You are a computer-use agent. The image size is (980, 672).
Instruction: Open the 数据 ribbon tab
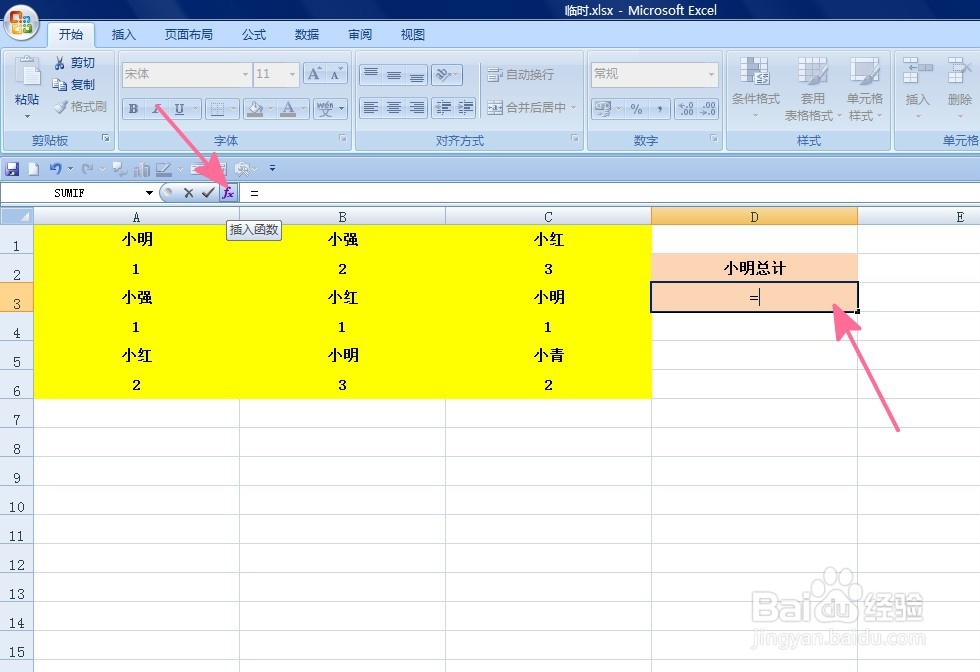[x=307, y=34]
